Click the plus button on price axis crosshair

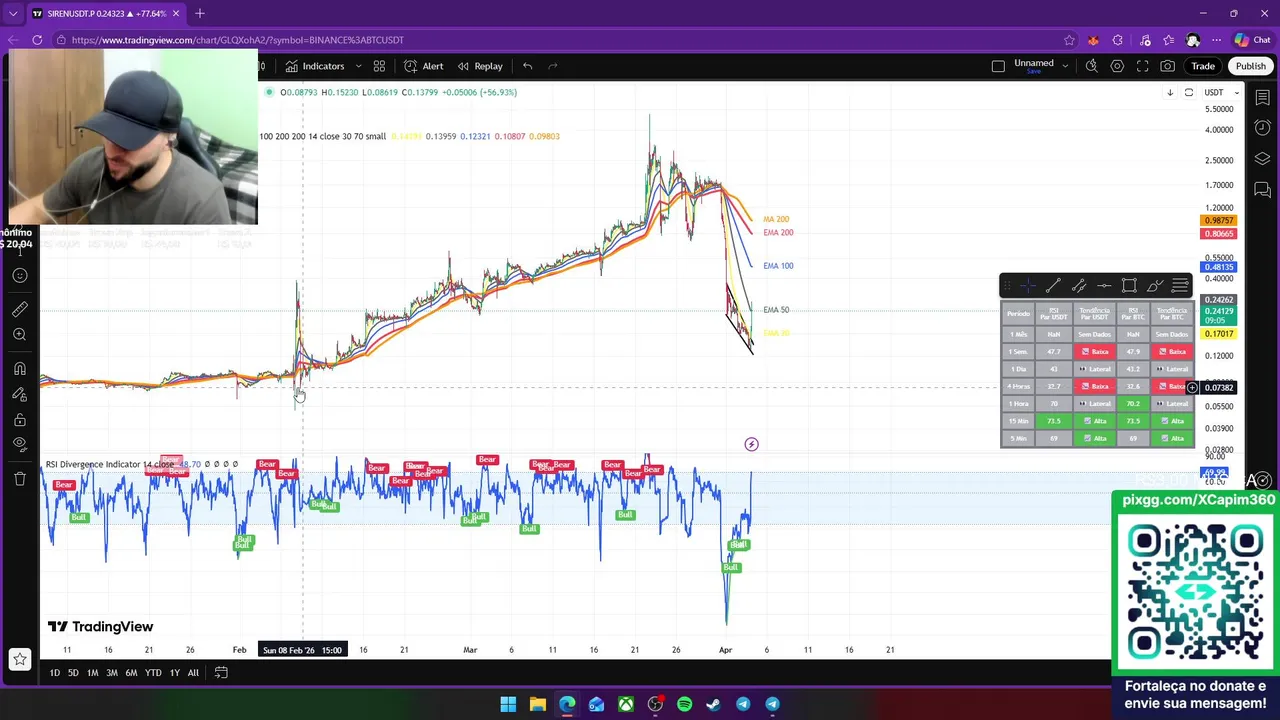[x=1192, y=388]
